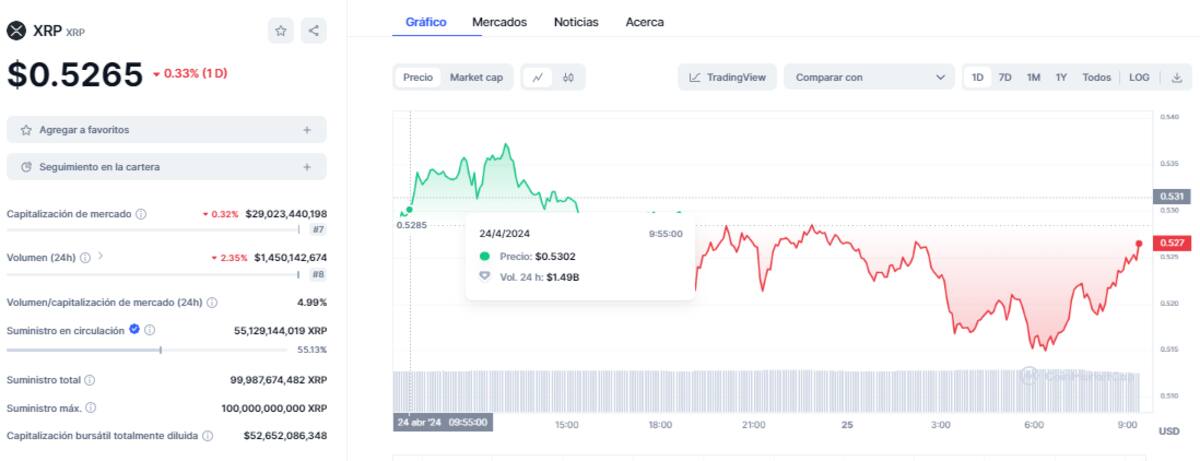
Task: Switch to line chart view icon
Action: tap(538, 77)
